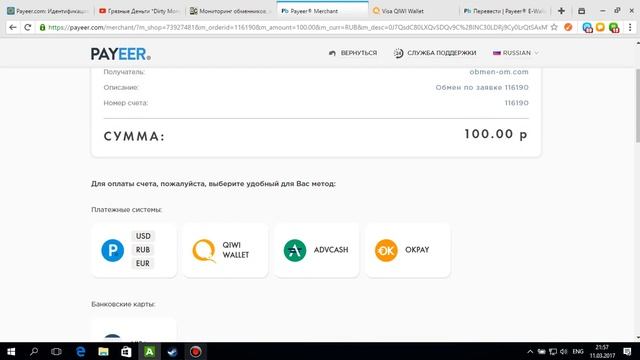Click the Payeer logo in the header

click(121, 54)
